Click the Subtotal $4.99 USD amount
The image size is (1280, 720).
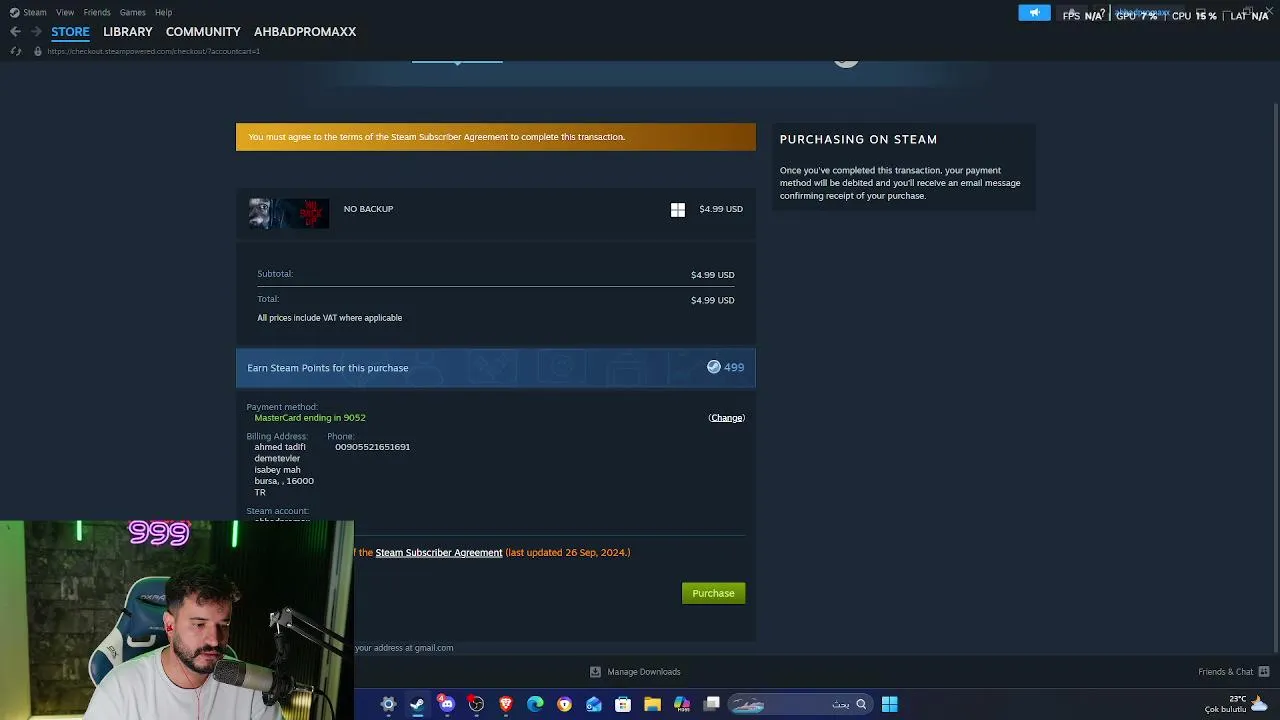pyautogui.click(x=712, y=275)
